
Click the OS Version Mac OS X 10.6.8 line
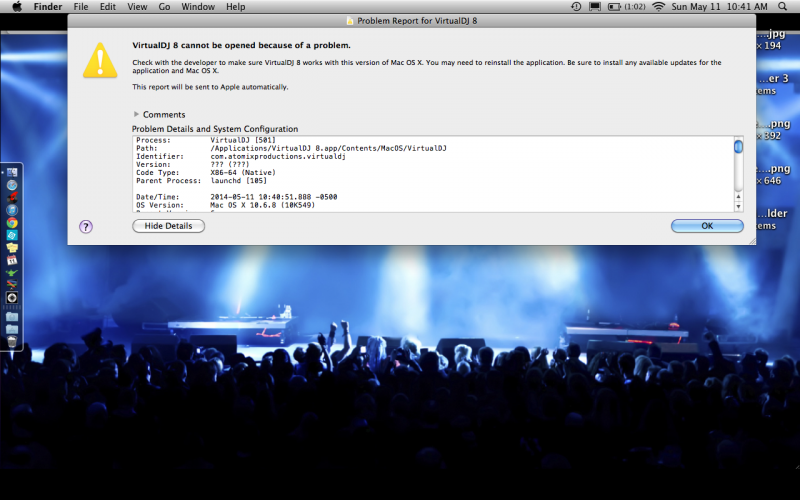[x=226, y=205]
